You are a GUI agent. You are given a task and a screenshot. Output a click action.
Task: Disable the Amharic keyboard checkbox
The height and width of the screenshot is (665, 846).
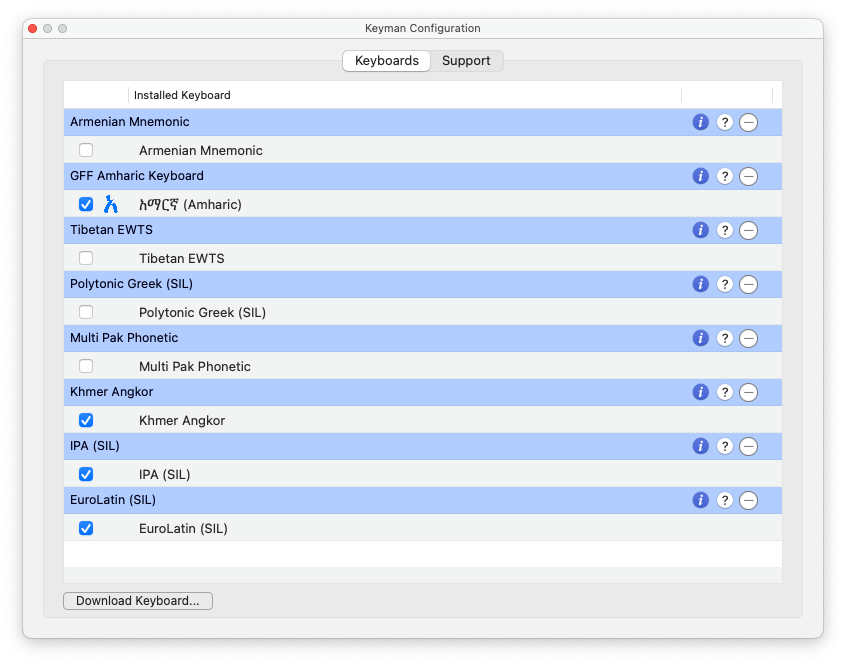tap(86, 204)
